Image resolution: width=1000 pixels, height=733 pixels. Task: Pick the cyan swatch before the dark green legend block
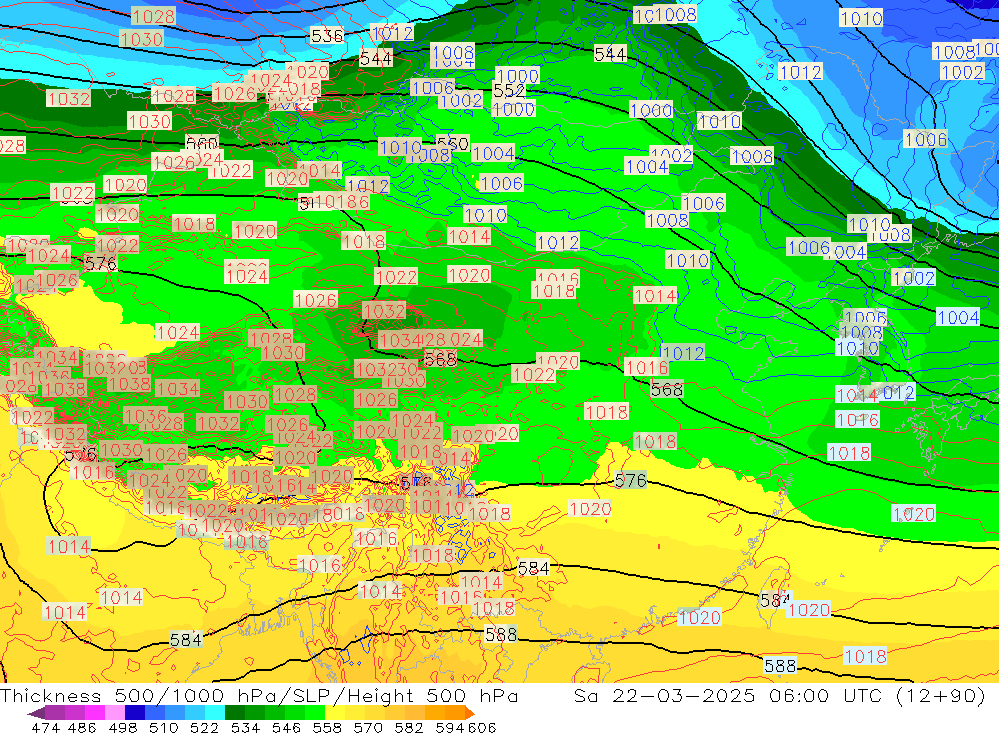pos(215,713)
